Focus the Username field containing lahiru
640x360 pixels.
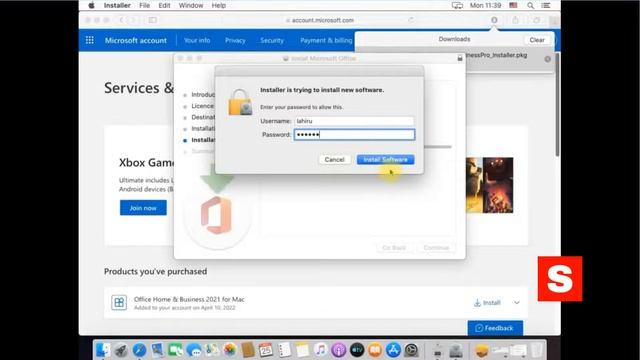[x=354, y=121]
